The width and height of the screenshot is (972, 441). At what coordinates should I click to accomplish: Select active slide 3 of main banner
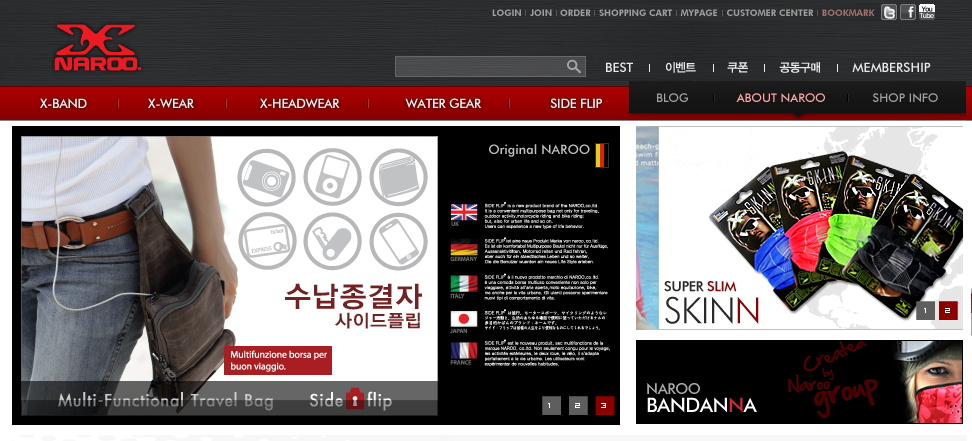coord(604,406)
